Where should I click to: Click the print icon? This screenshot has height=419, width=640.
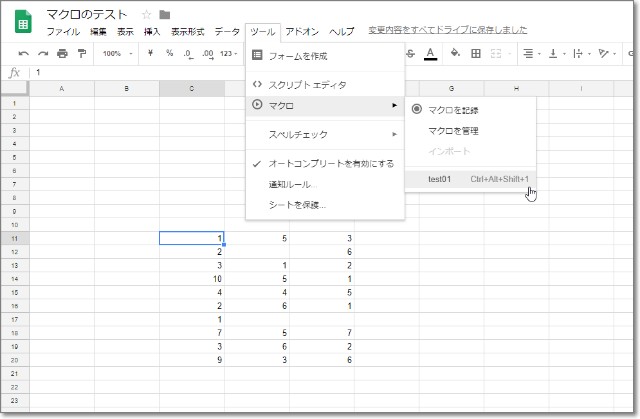tap(62, 53)
